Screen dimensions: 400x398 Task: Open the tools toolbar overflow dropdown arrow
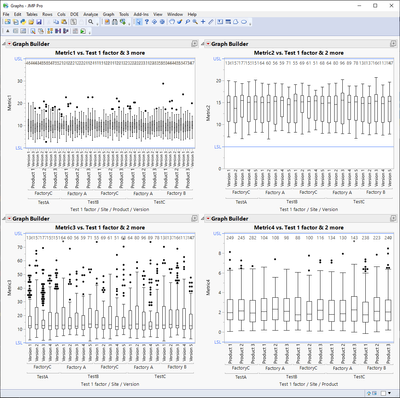coord(250,24)
